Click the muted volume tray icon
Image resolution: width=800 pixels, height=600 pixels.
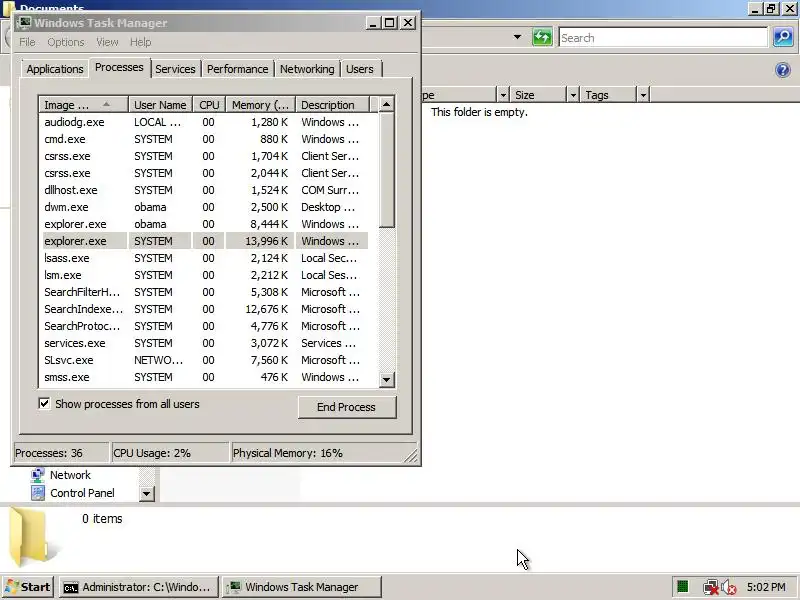[729, 587]
